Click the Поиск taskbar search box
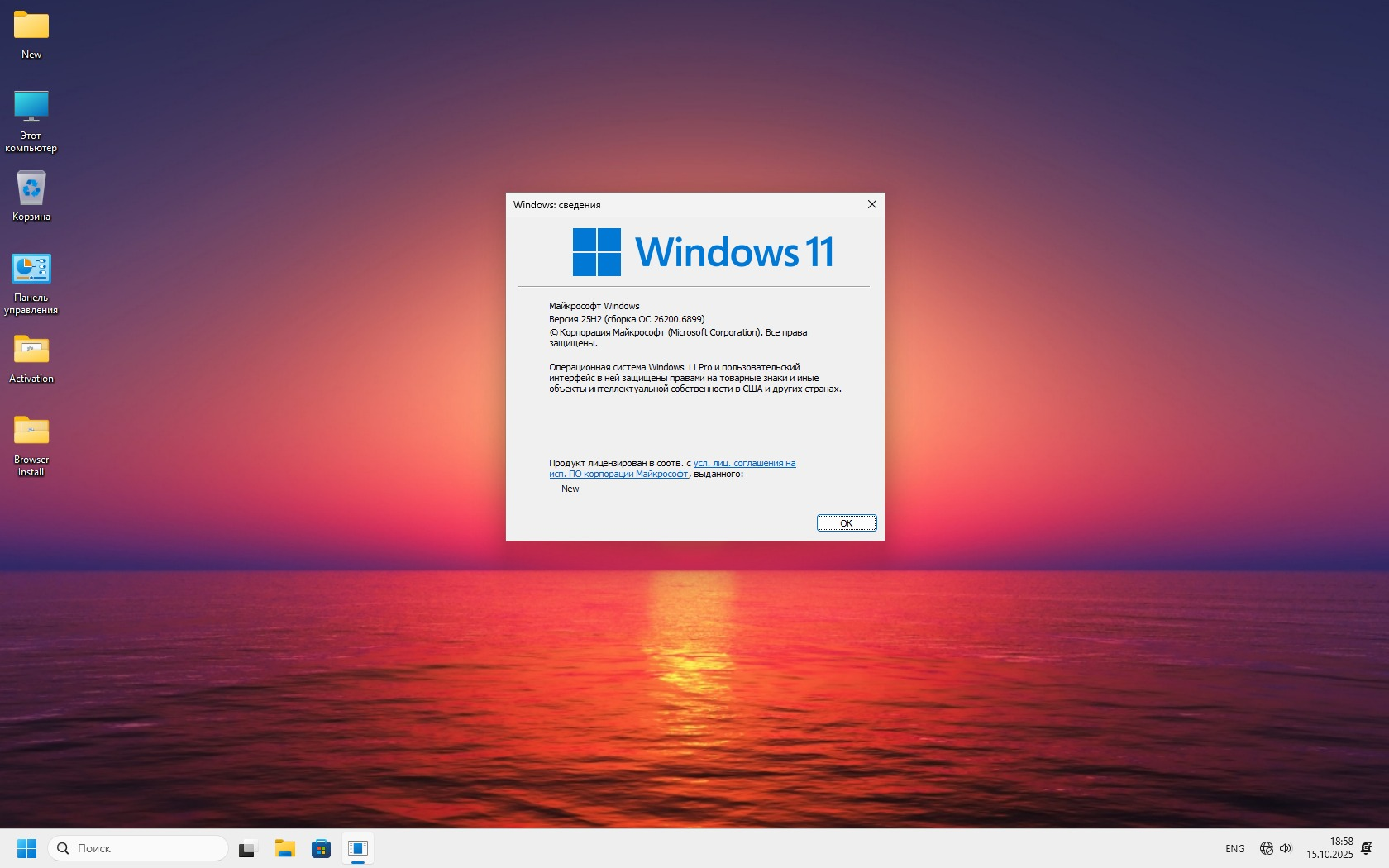The width and height of the screenshot is (1389, 868). point(138,848)
